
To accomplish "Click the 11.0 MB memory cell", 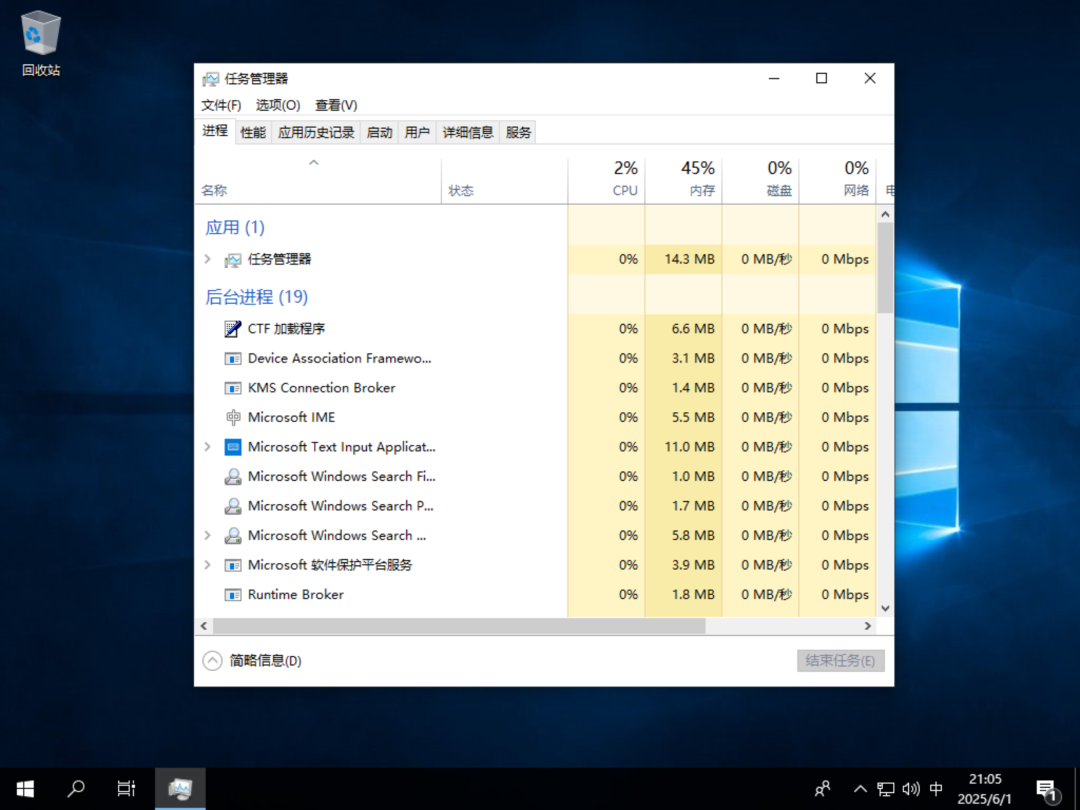I will (x=683, y=447).
